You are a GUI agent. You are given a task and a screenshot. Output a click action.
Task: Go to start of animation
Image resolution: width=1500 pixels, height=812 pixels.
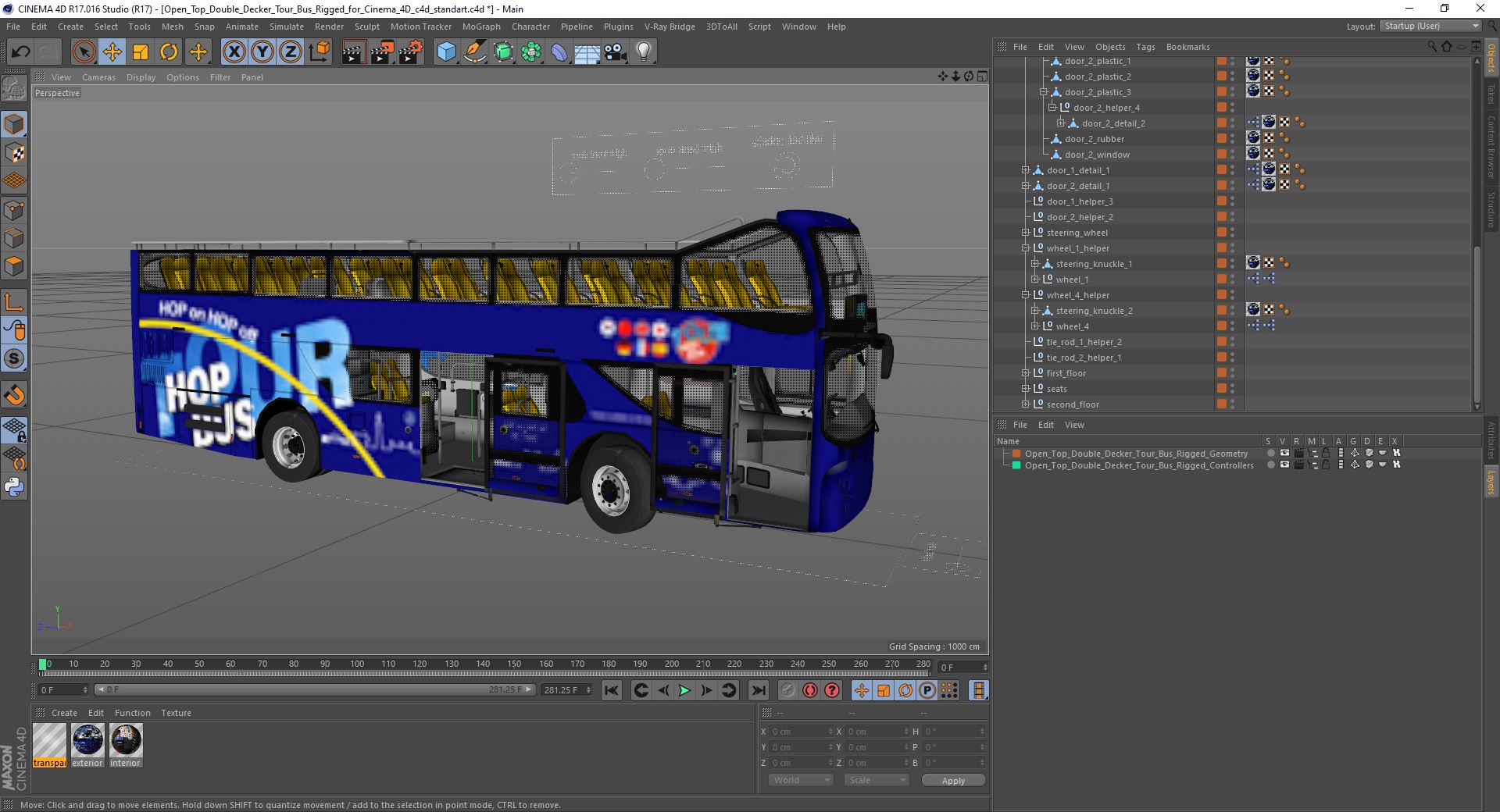click(612, 690)
